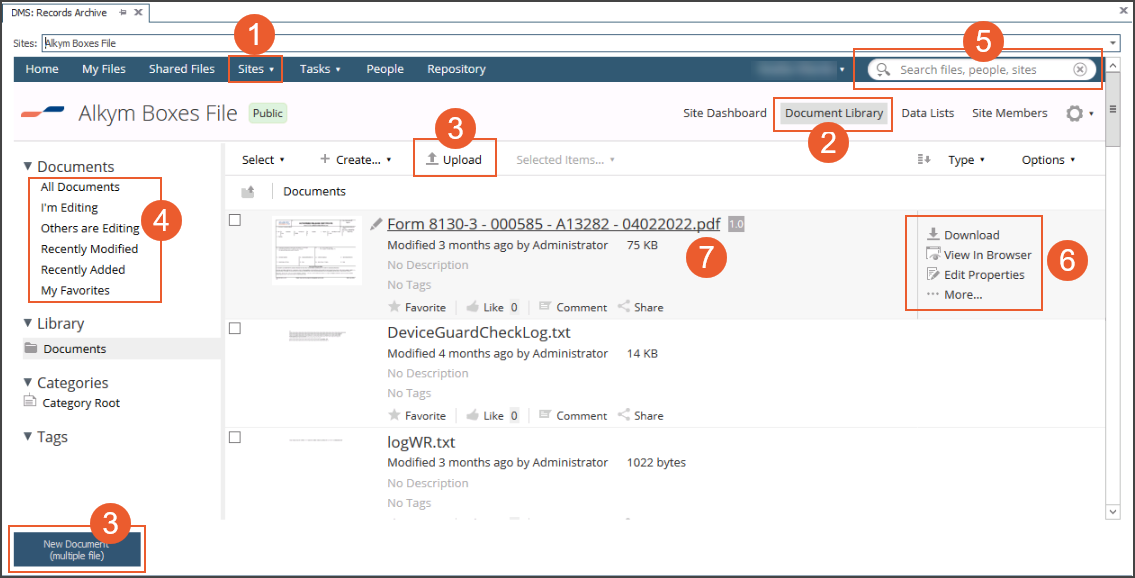Clear search with the X icon
This screenshot has width=1135, height=578.
1080,70
